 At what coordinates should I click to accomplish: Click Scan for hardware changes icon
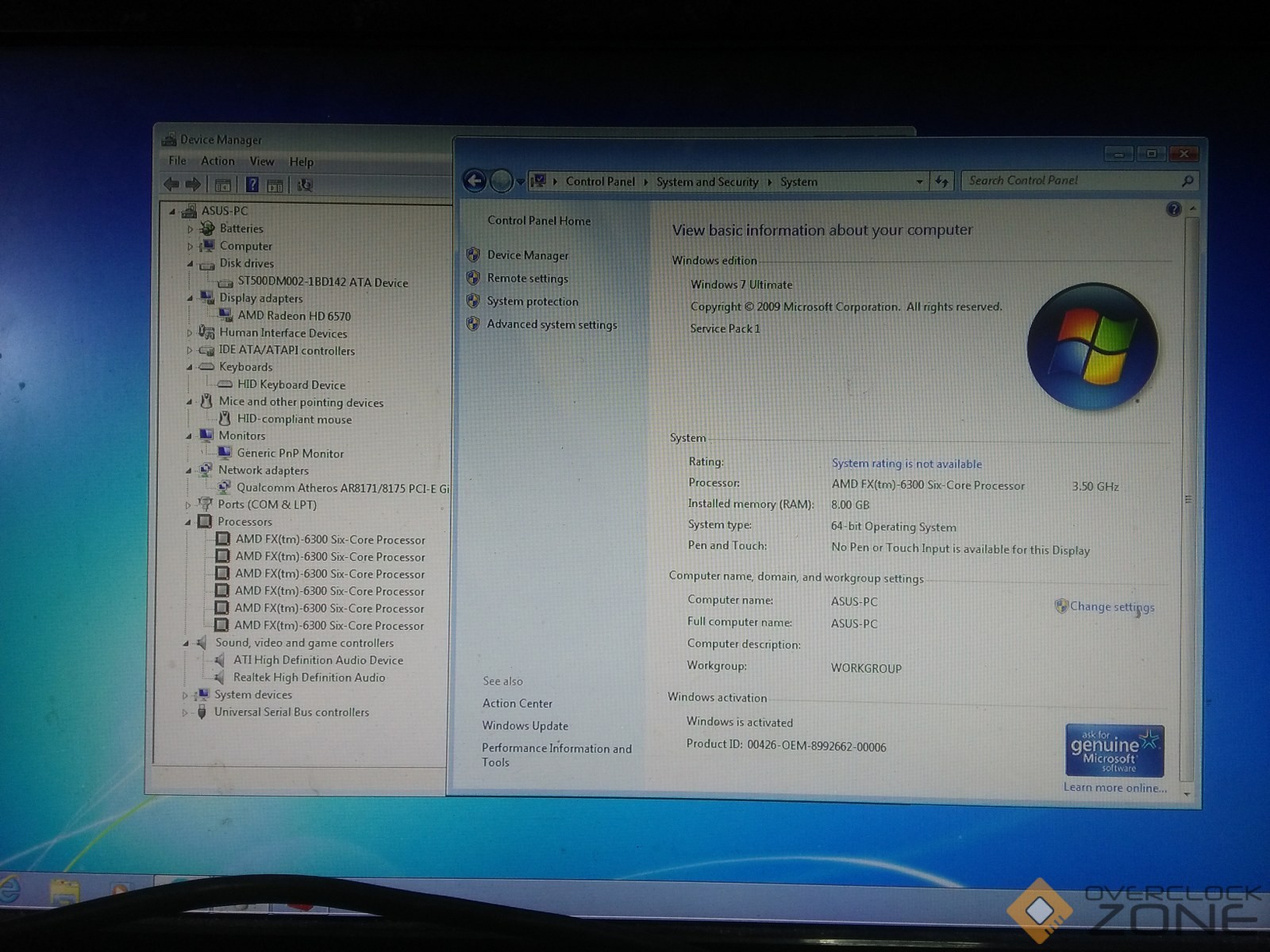(x=304, y=186)
